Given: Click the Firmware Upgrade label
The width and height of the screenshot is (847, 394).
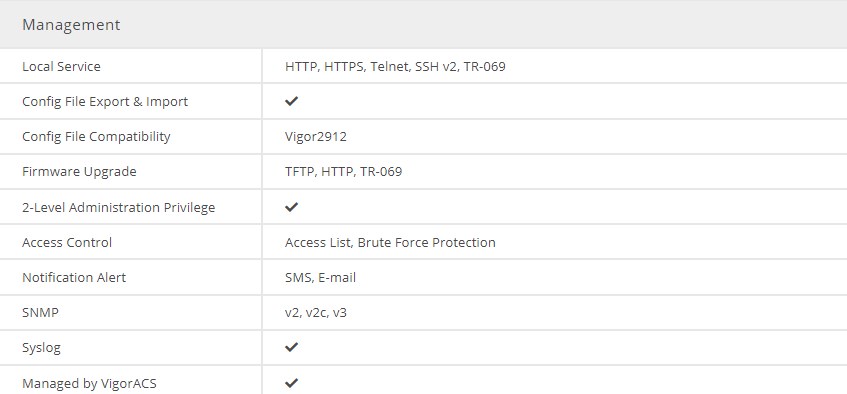Looking at the screenshot, I should (x=79, y=172).
